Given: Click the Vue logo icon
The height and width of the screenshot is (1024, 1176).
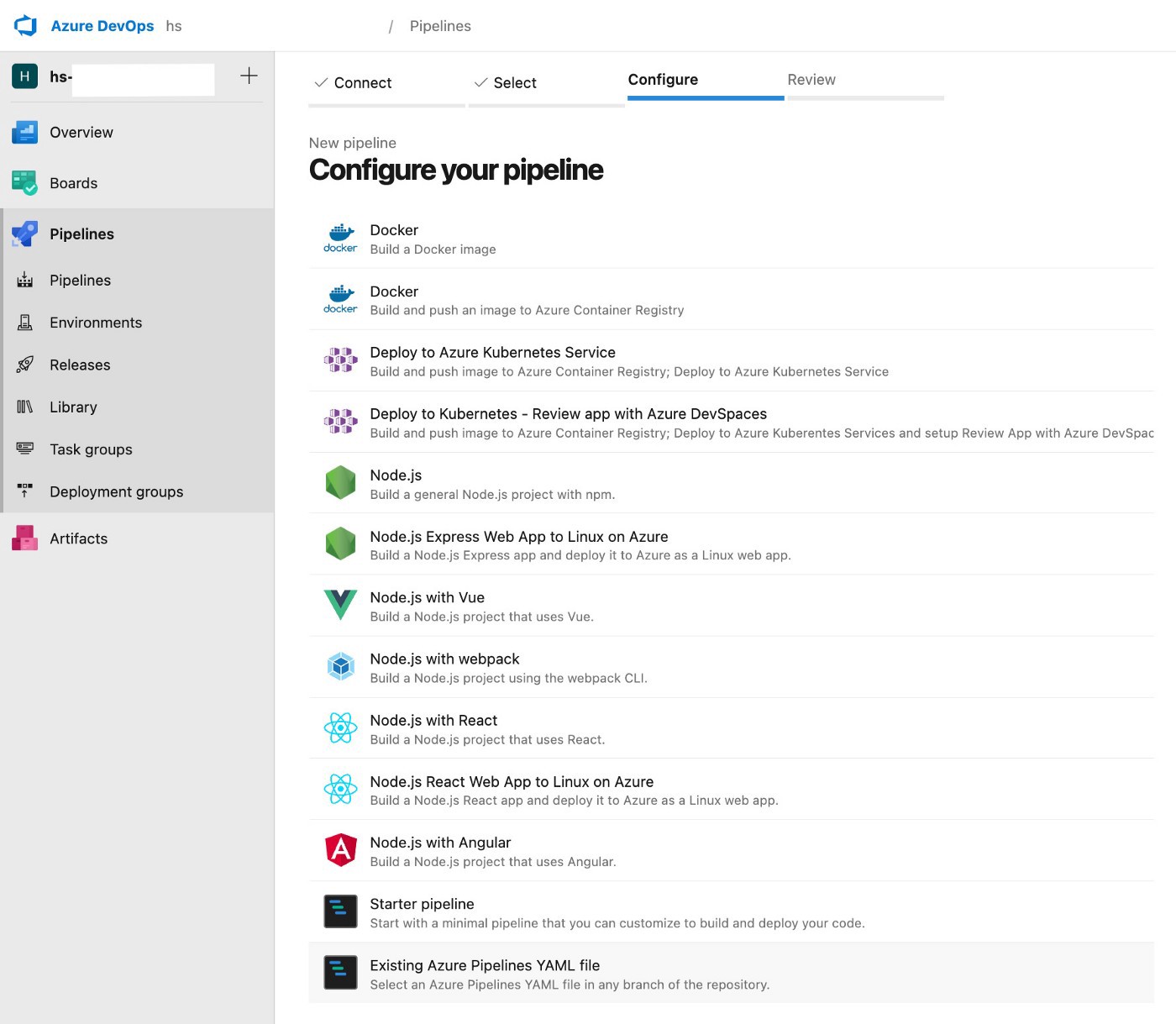Looking at the screenshot, I should (340, 605).
